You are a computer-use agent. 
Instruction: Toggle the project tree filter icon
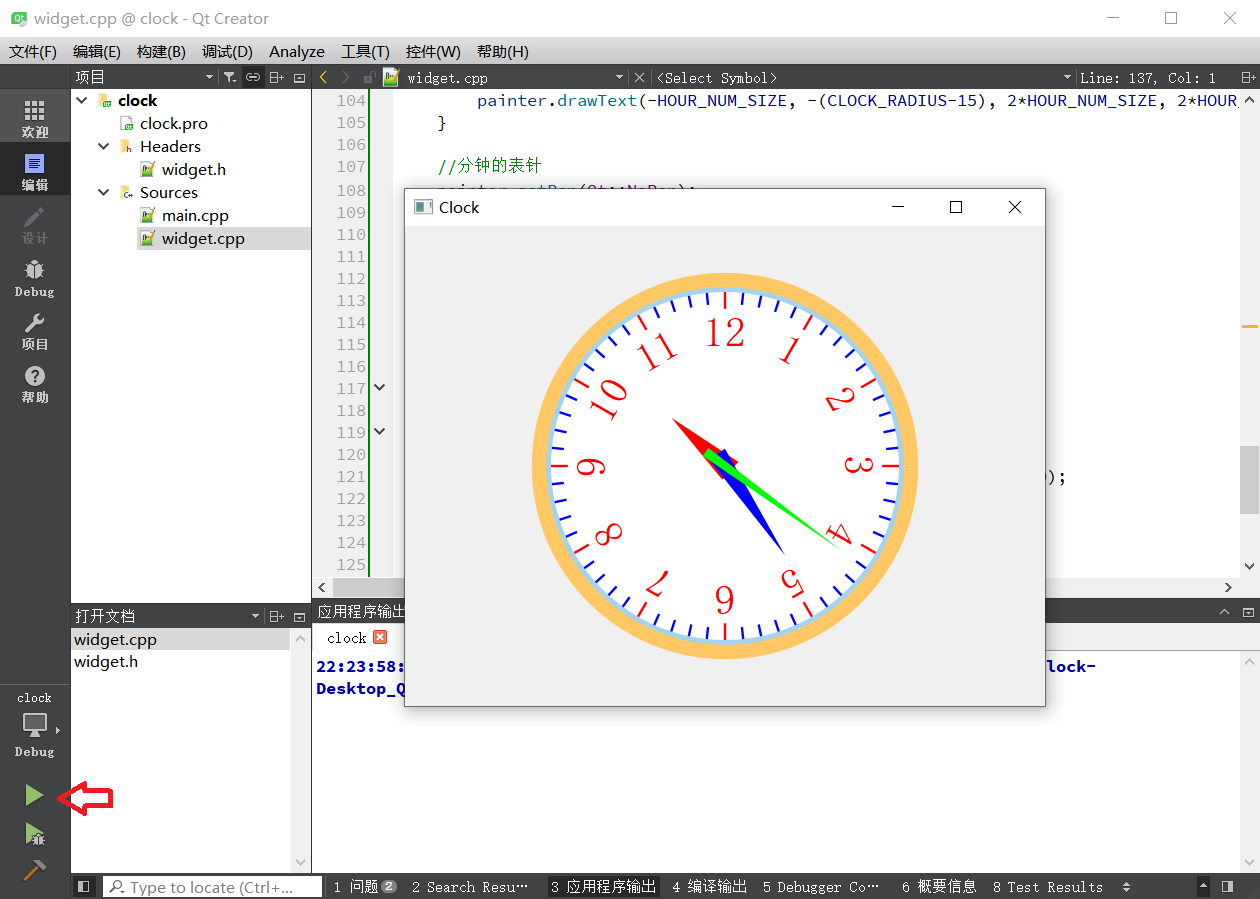point(229,77)
